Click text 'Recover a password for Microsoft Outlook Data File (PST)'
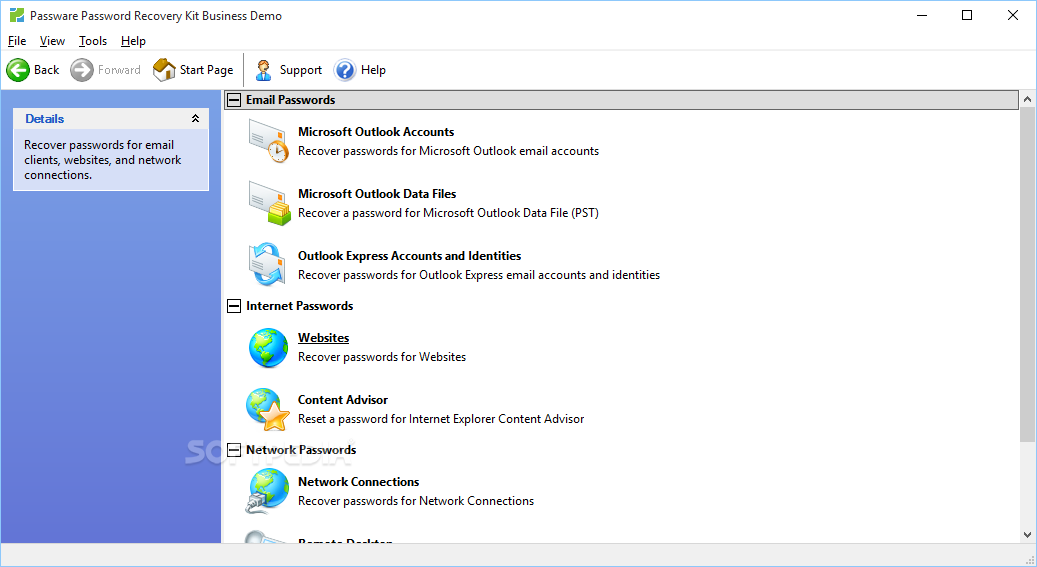1037x567 pixels. click(448, 213)
